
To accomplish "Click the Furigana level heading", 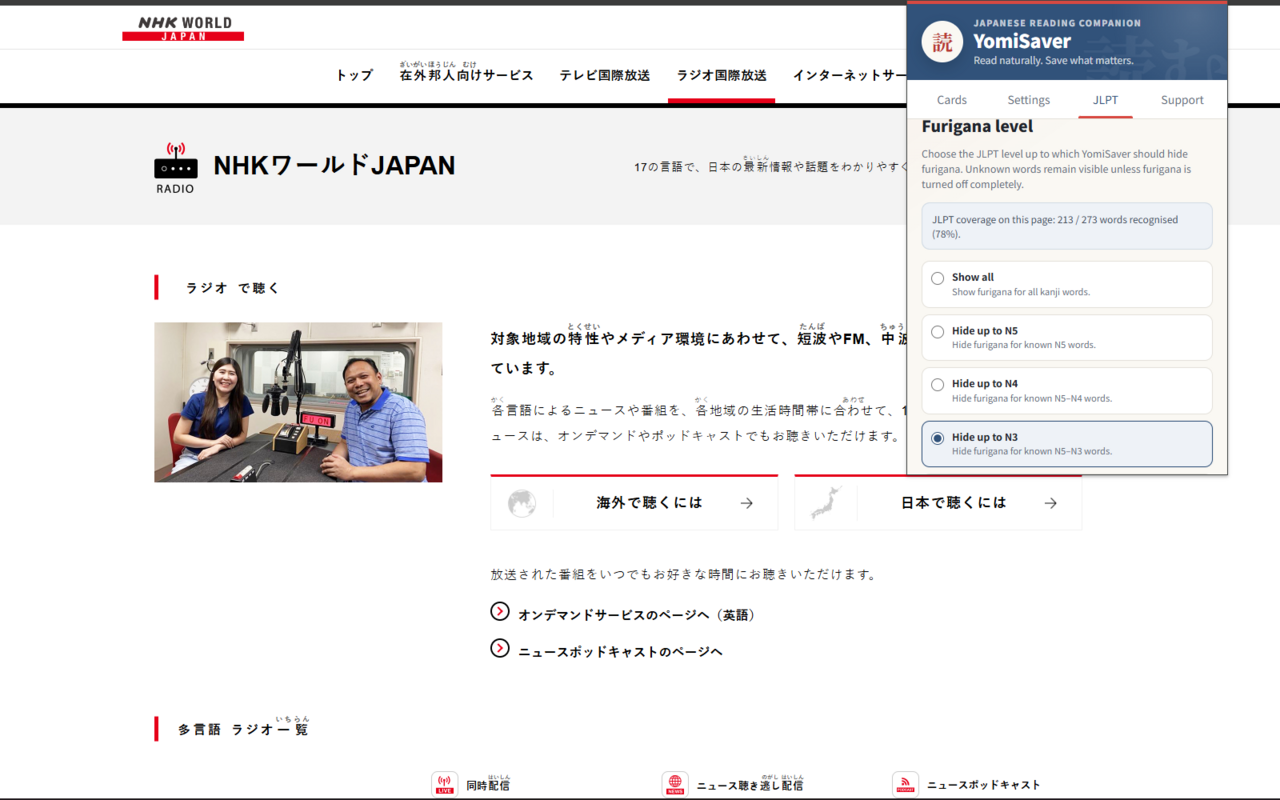I will coord(977,126).
